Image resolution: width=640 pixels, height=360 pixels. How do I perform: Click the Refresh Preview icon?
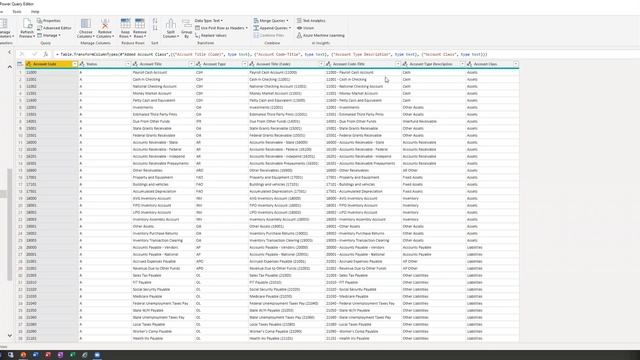click(27, 24)
